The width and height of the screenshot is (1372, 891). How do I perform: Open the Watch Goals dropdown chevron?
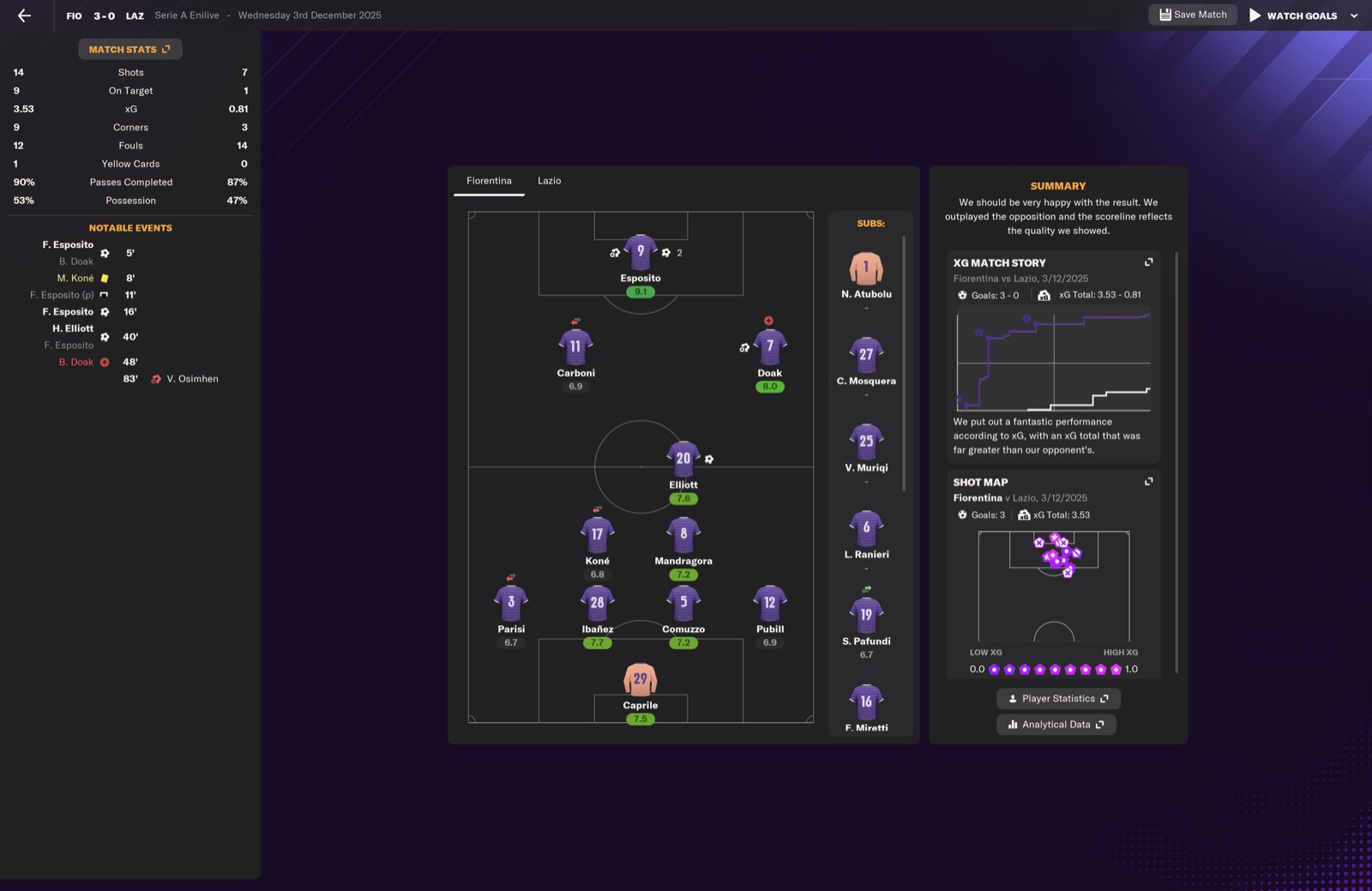[1354, 15]
